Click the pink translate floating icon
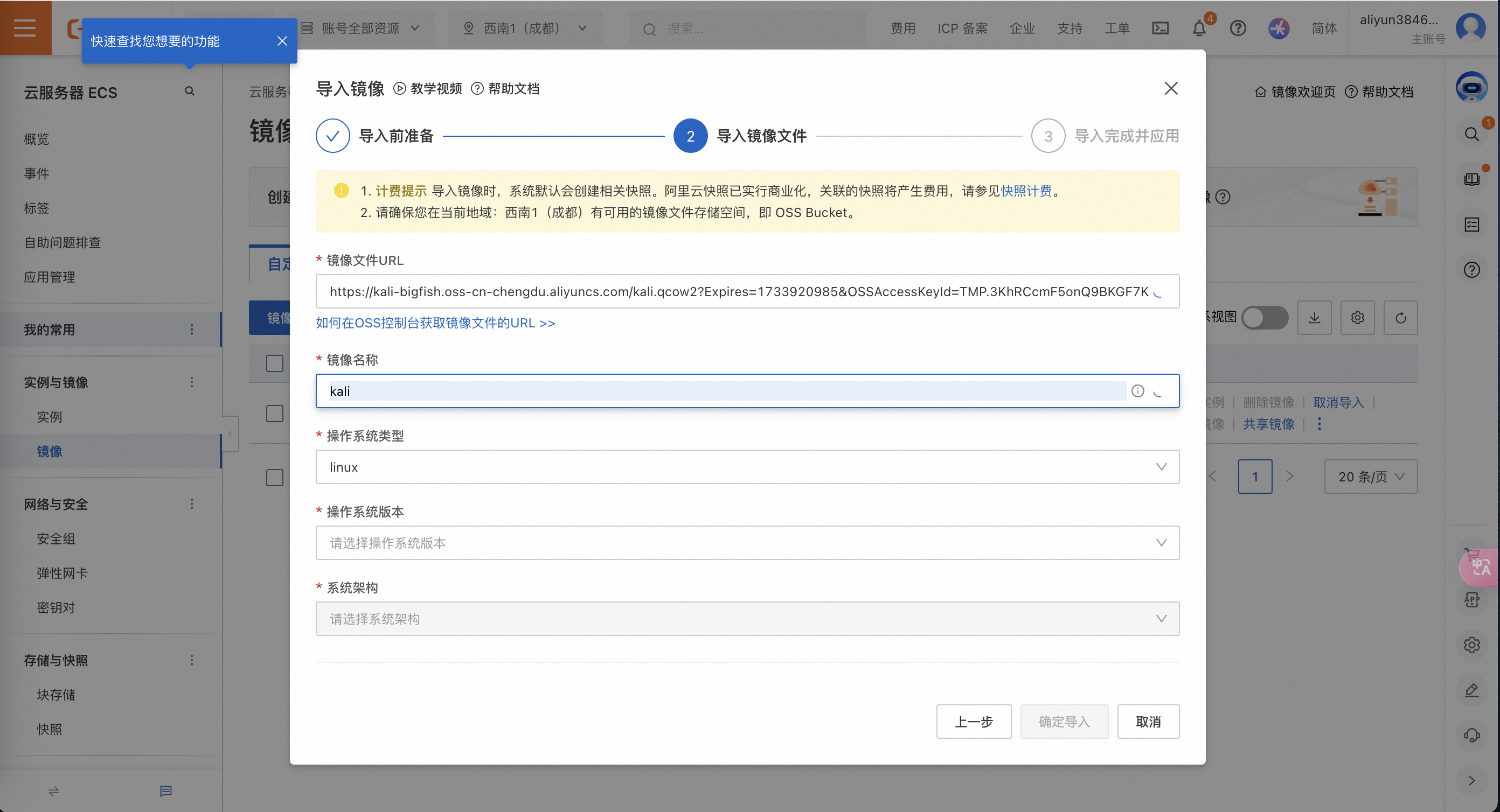This screenshot has width=1500, height=812. coord(1480,567)
